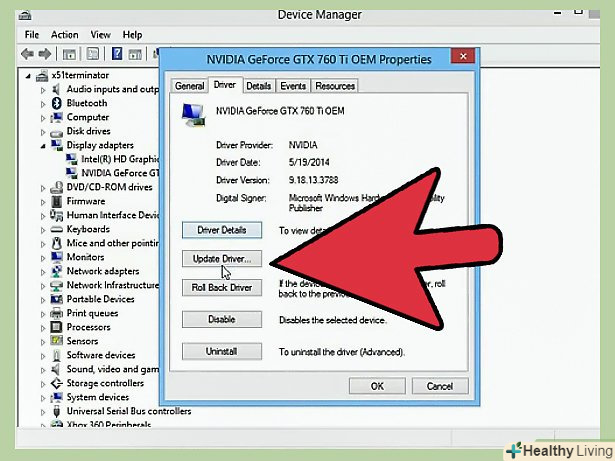Dismiss dialog with Cancel button
Screen dimensions: 615x461
coord(440,386)
